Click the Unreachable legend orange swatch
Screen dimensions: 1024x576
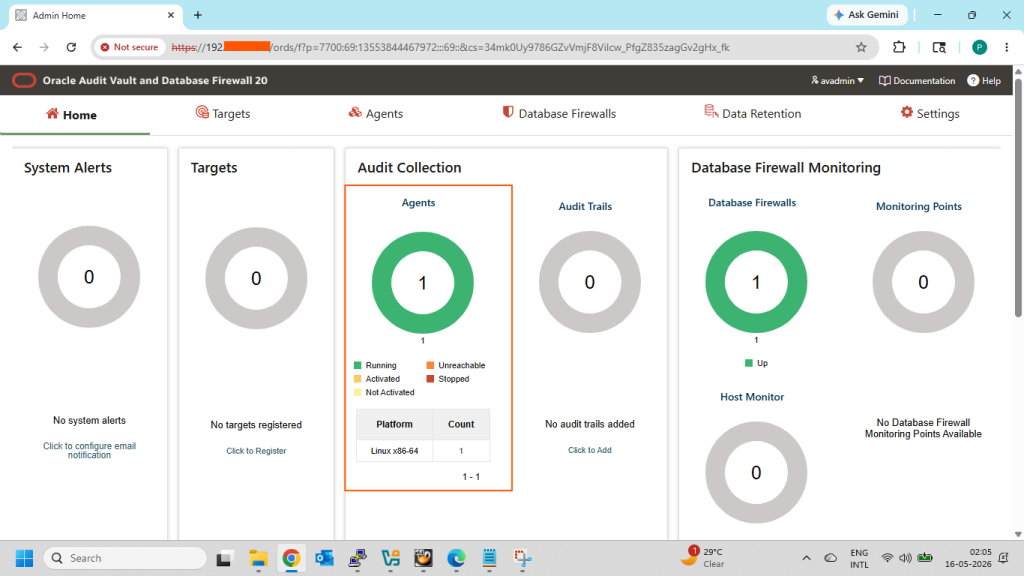pyautogui.click(x=430, y=365)
